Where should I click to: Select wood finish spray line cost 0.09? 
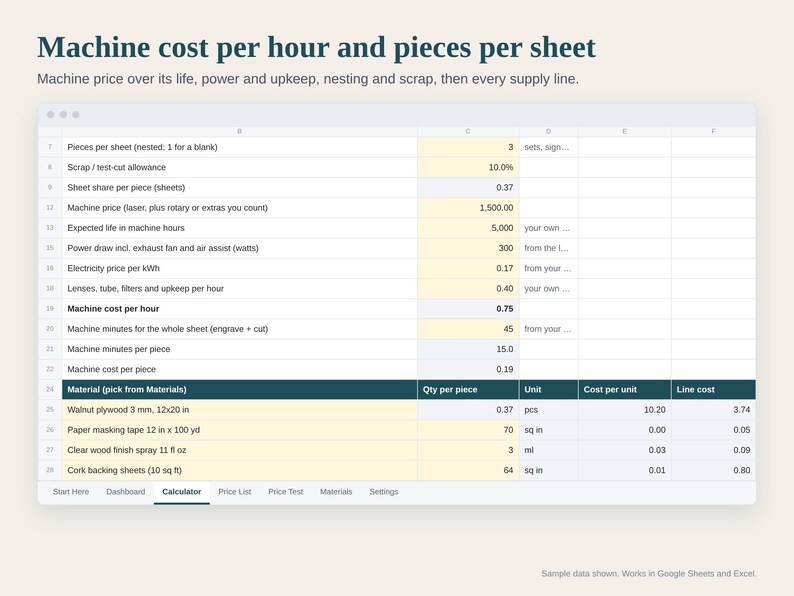[713, 450]
